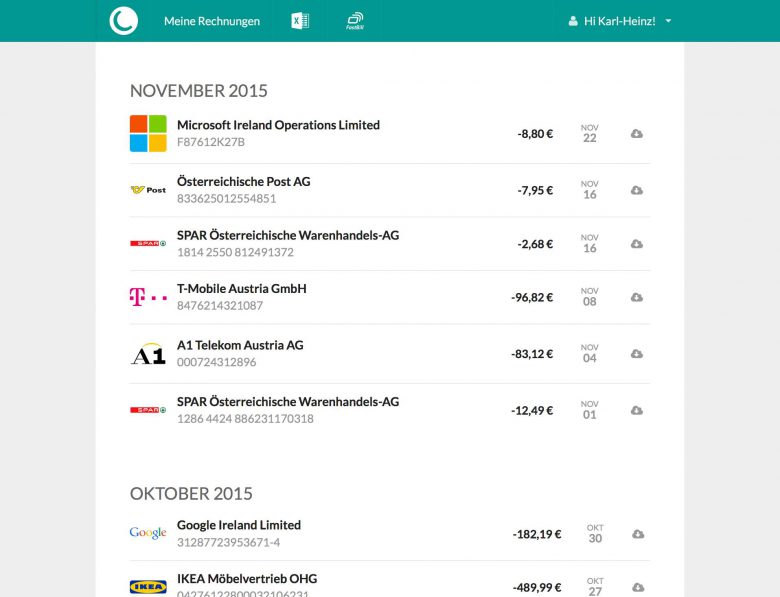Click the app logo in the header

point(124,21)
